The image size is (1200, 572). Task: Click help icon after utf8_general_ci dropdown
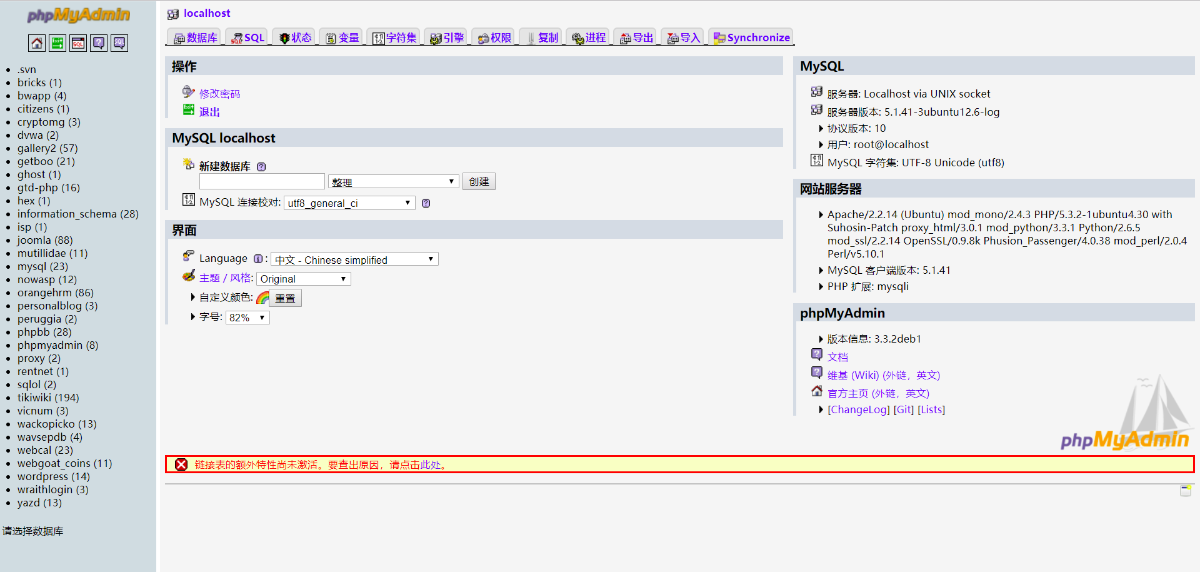425,203
